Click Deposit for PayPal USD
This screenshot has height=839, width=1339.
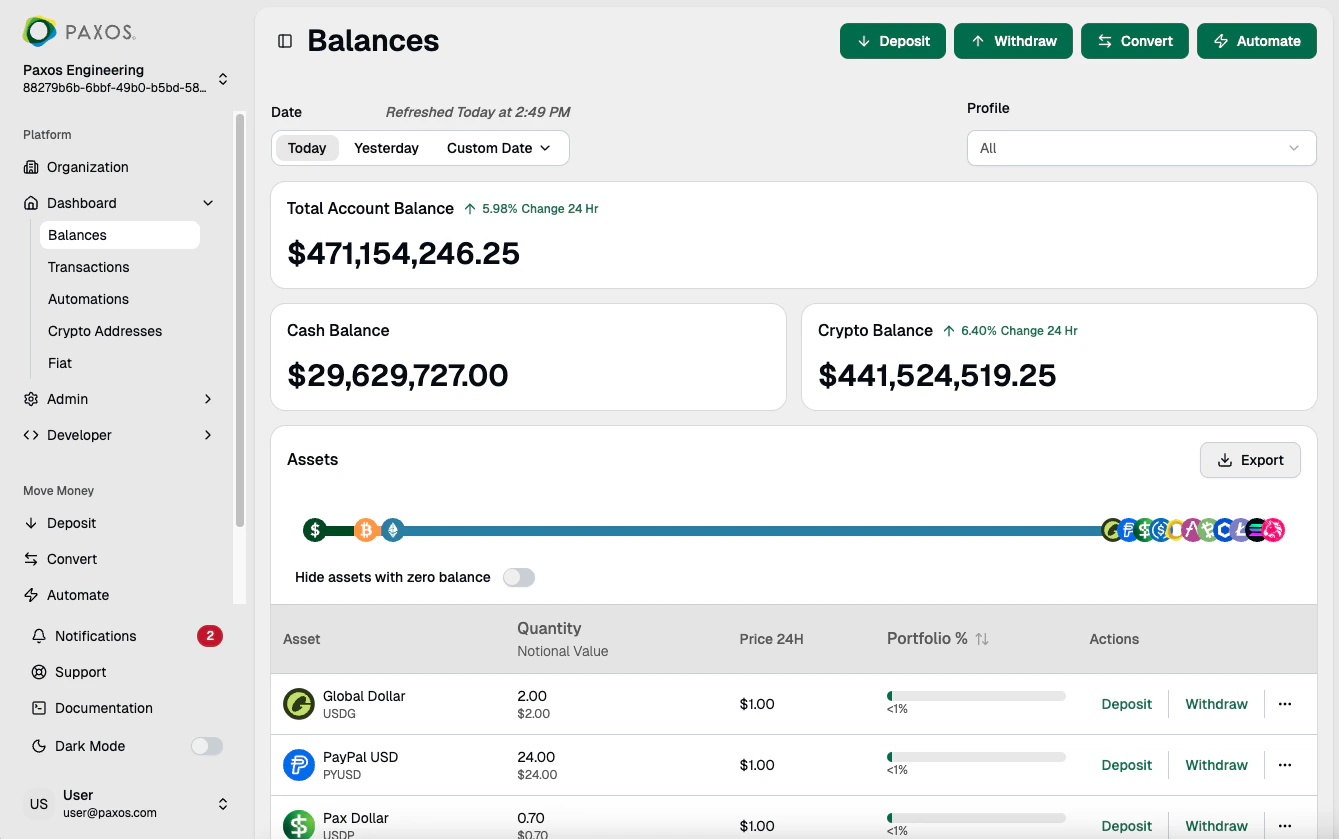[x=1127, y=765]
